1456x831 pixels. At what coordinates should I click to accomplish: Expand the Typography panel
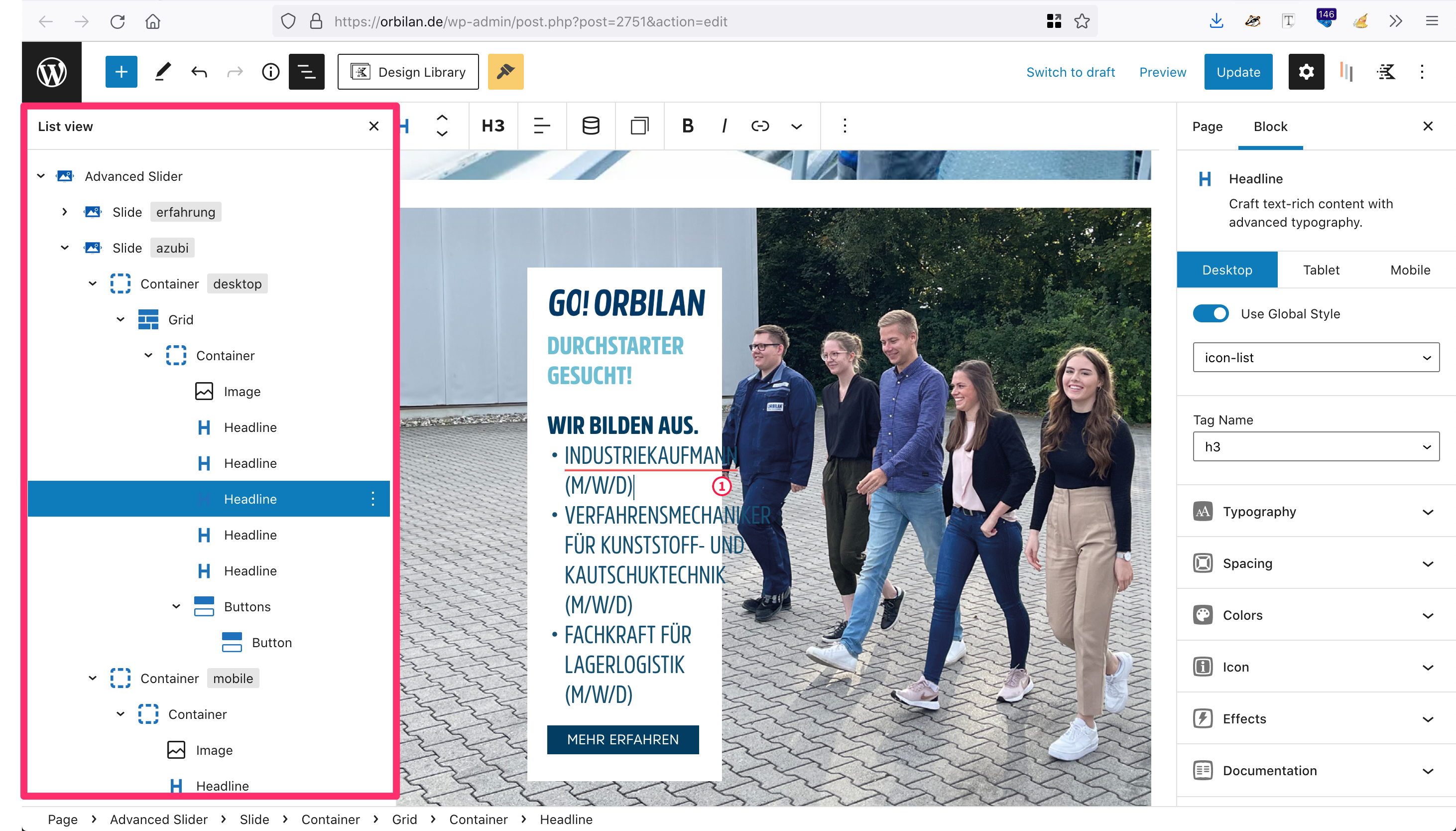[1316, 511]
